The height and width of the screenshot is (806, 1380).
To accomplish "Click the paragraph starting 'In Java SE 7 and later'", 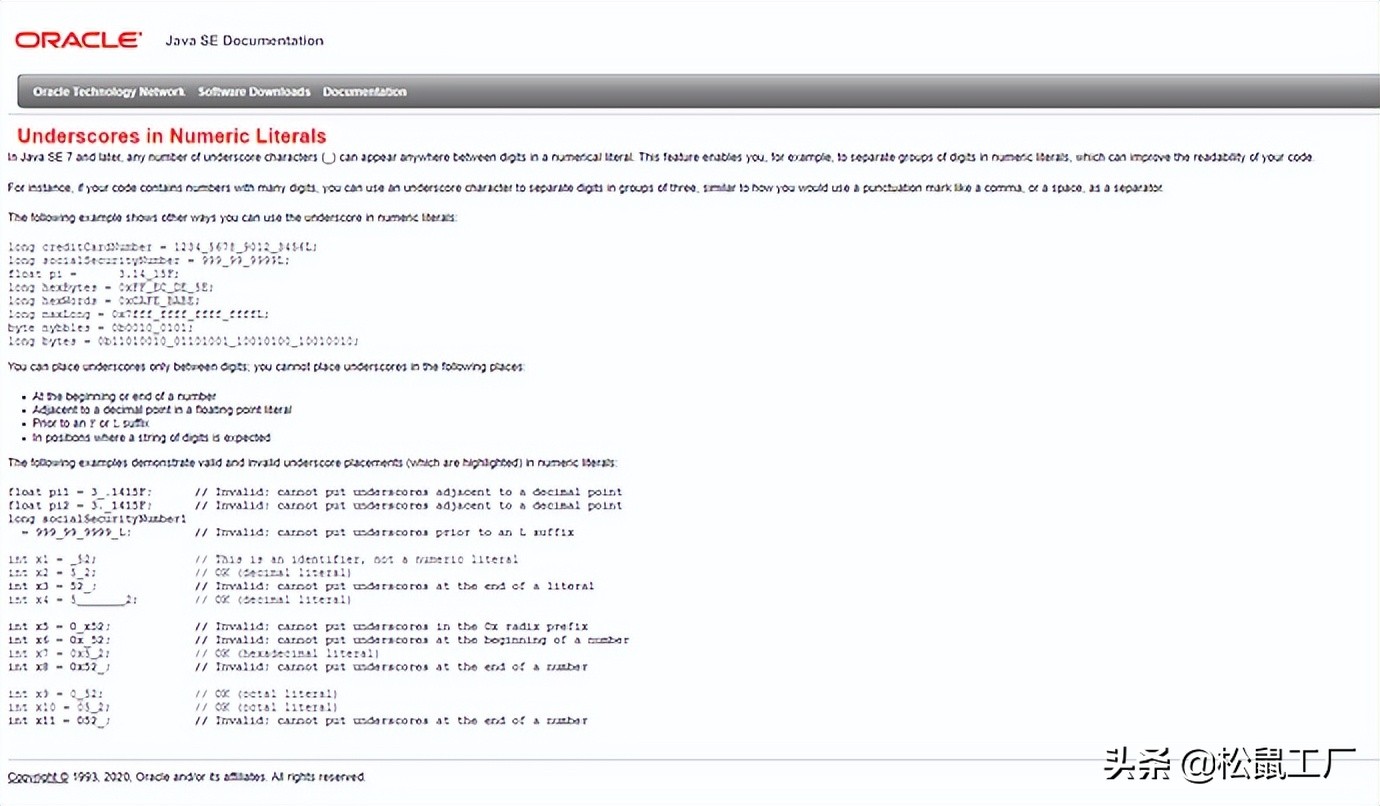I will pos(660,158).
